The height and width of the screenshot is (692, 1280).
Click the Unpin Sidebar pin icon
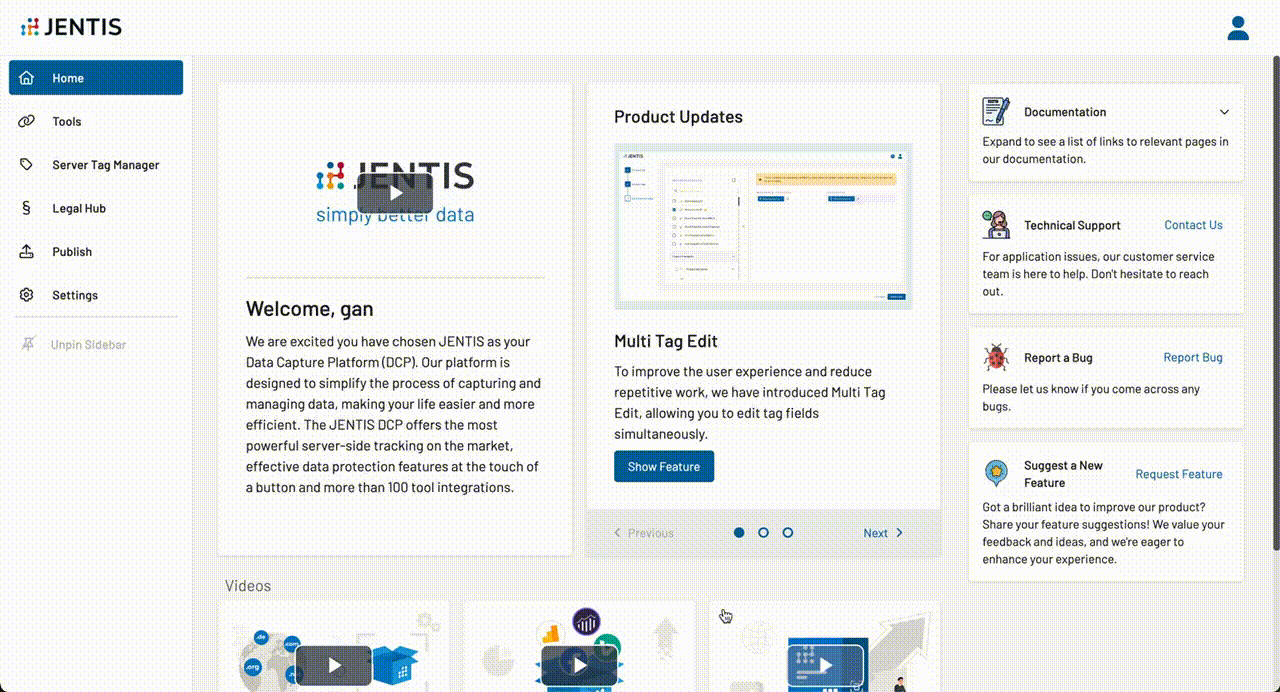27,344
